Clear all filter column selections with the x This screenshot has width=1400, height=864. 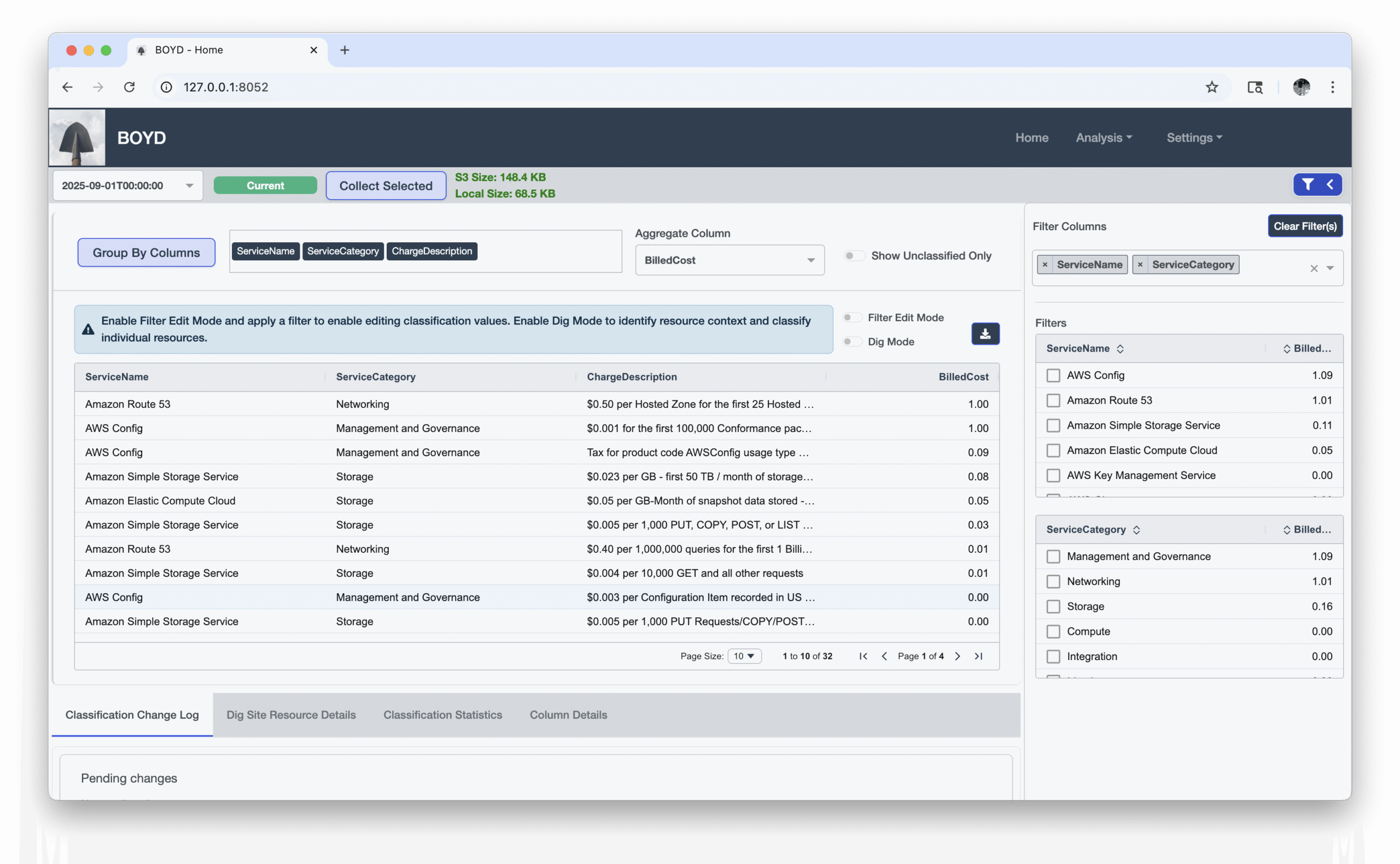pyautogui.click(x=1314, y=268)
